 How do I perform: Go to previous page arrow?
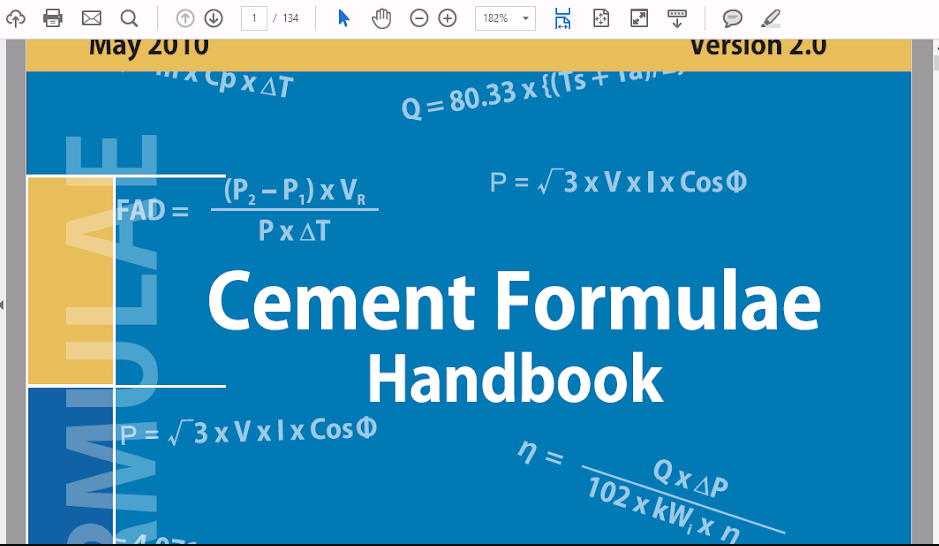185,18
